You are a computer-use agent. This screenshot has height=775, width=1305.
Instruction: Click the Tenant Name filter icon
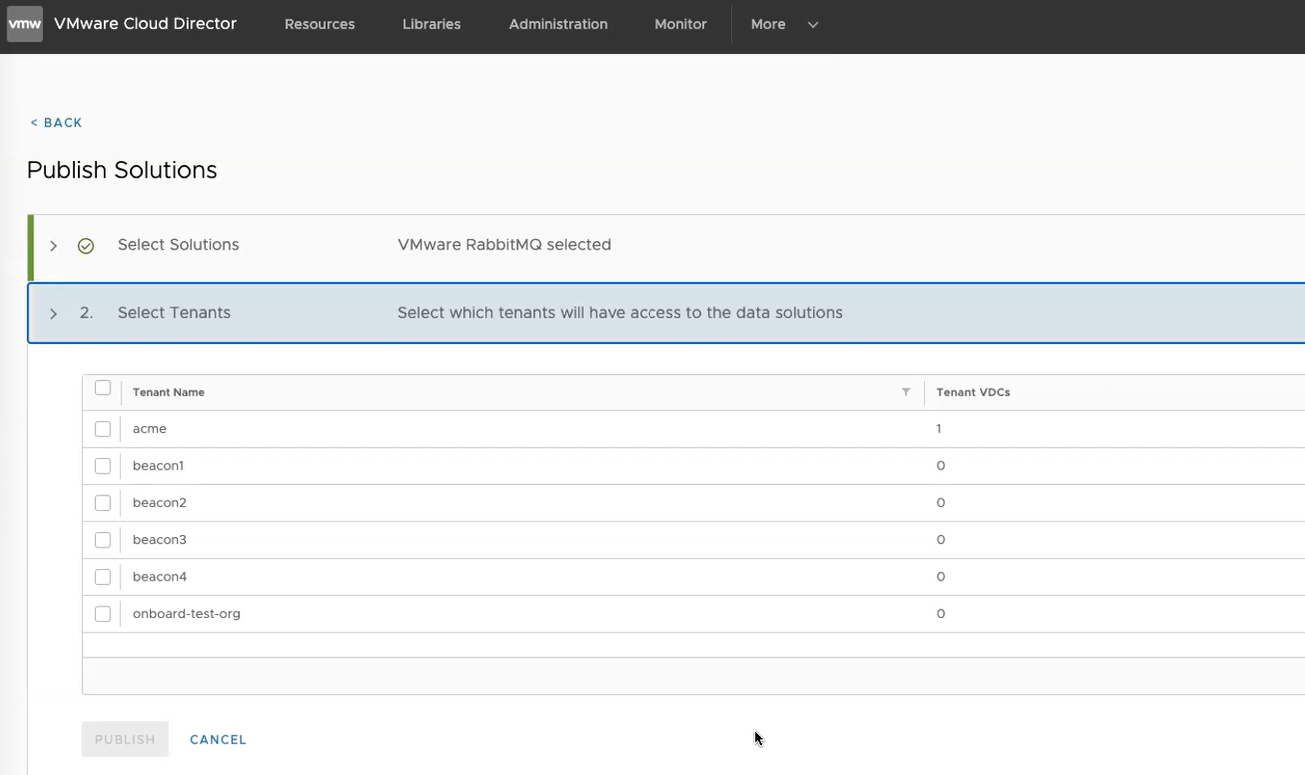tap(906, 392)
